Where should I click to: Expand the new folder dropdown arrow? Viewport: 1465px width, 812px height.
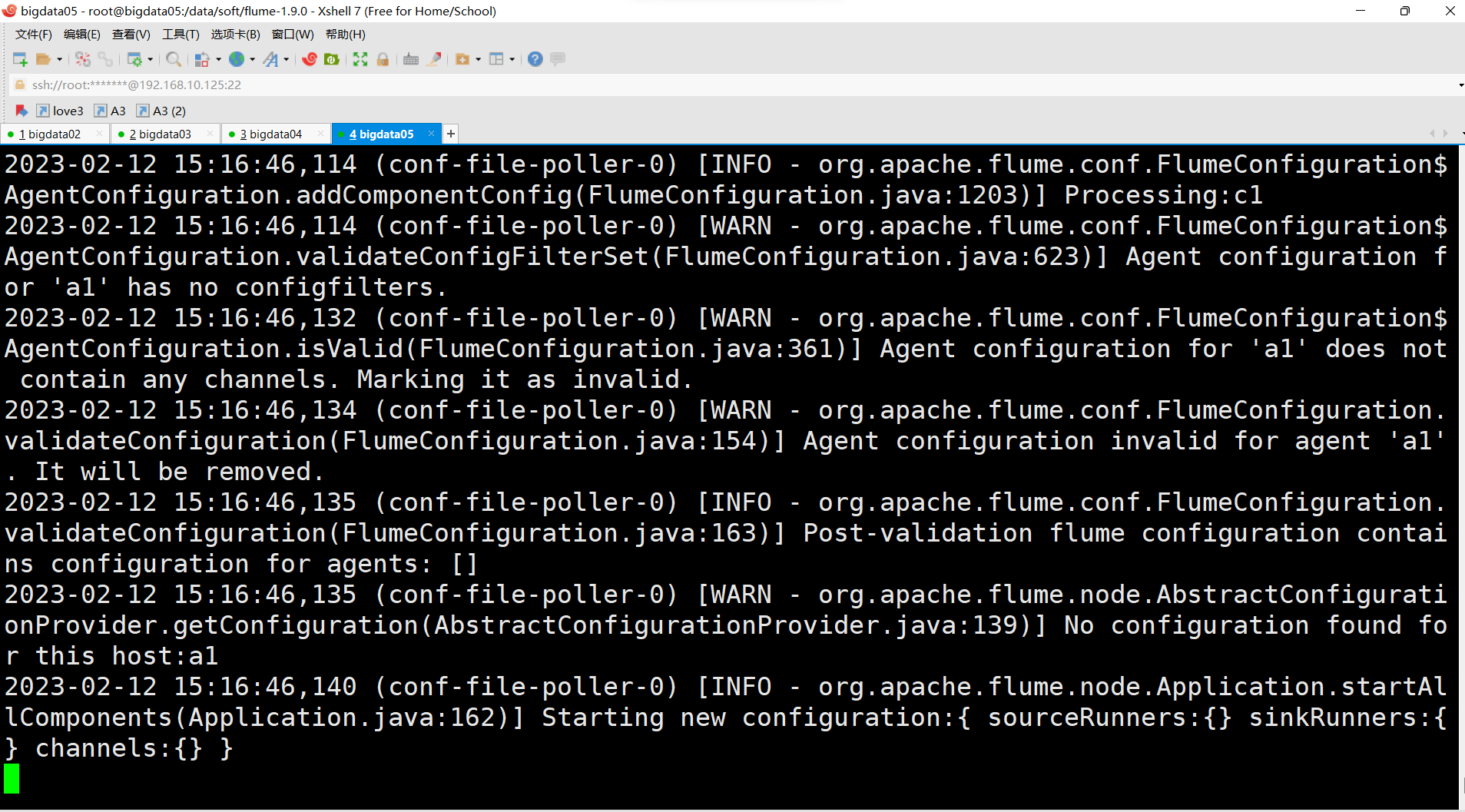478,59
